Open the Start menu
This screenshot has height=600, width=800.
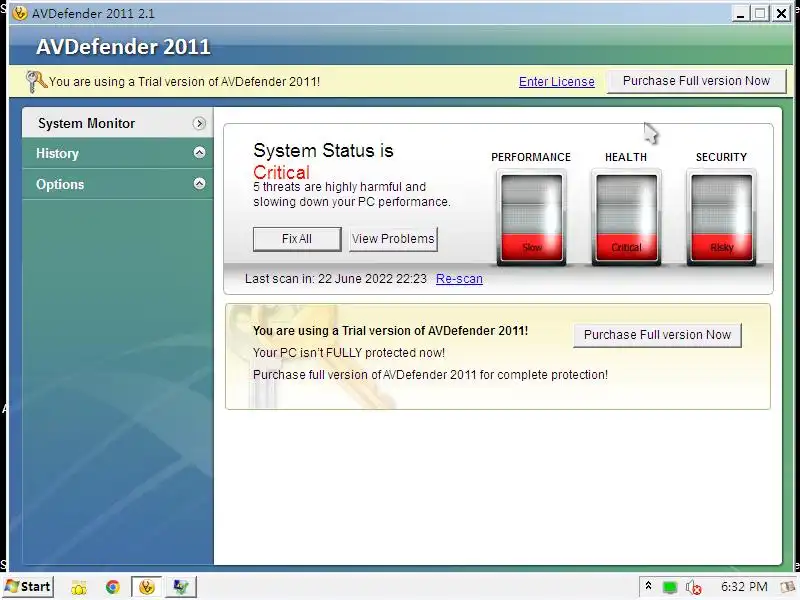(28, 587)
